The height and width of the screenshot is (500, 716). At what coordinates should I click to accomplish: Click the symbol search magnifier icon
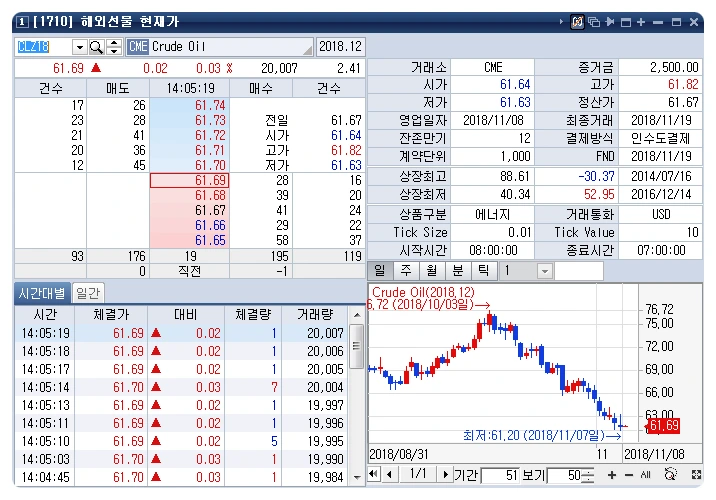pos(96,47)
